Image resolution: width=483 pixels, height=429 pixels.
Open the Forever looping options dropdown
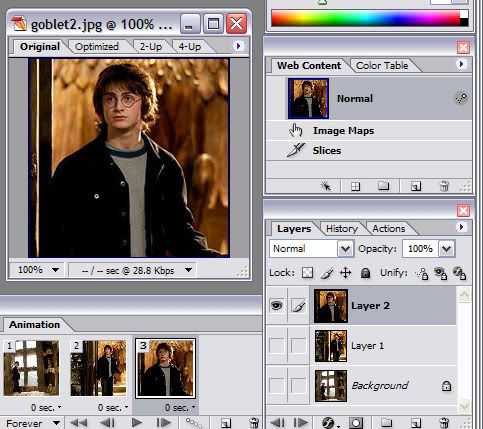tap(56, 423)
